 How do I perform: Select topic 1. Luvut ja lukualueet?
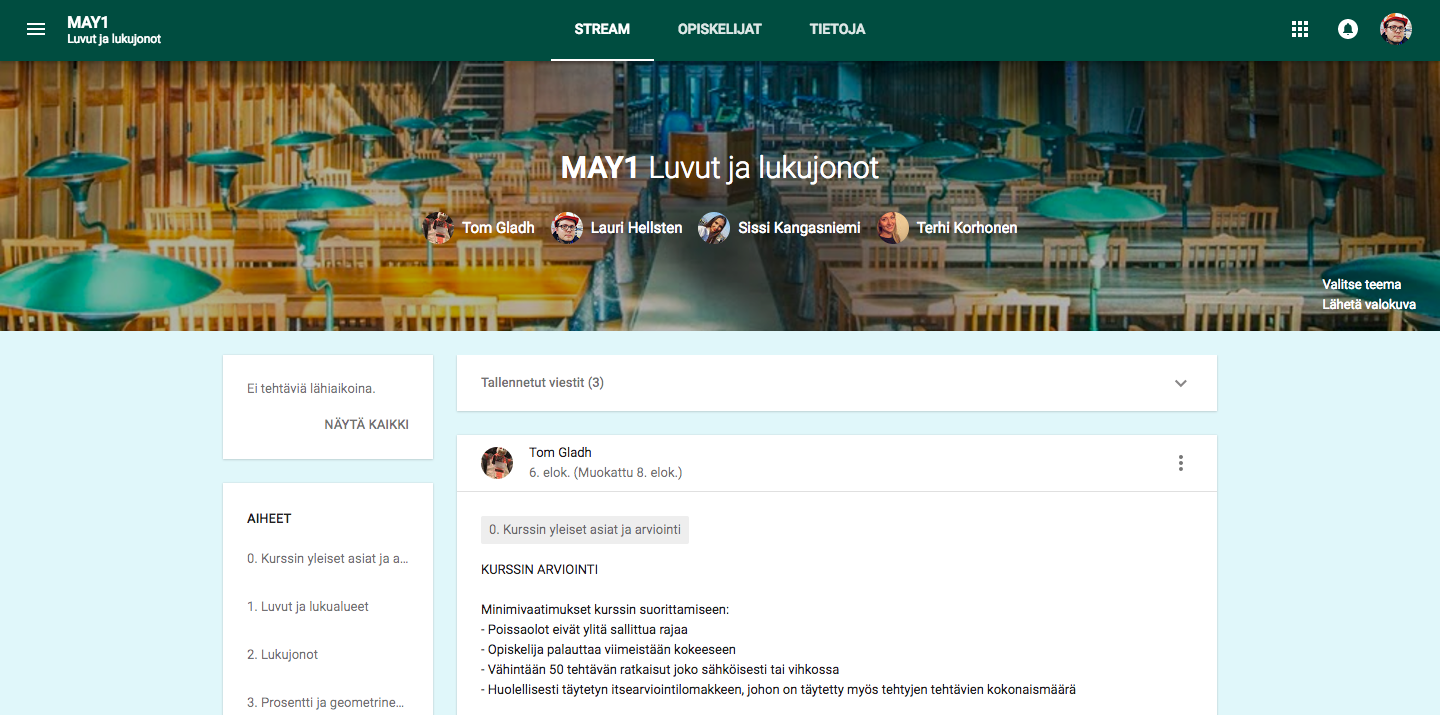click(x=308, y=607)
